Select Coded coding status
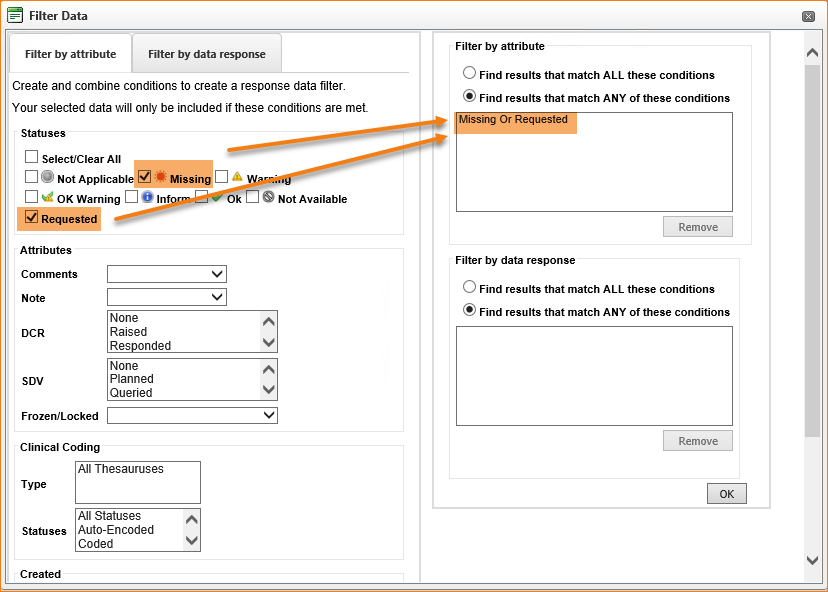This screenshot has height=592, width=828. 96,543
